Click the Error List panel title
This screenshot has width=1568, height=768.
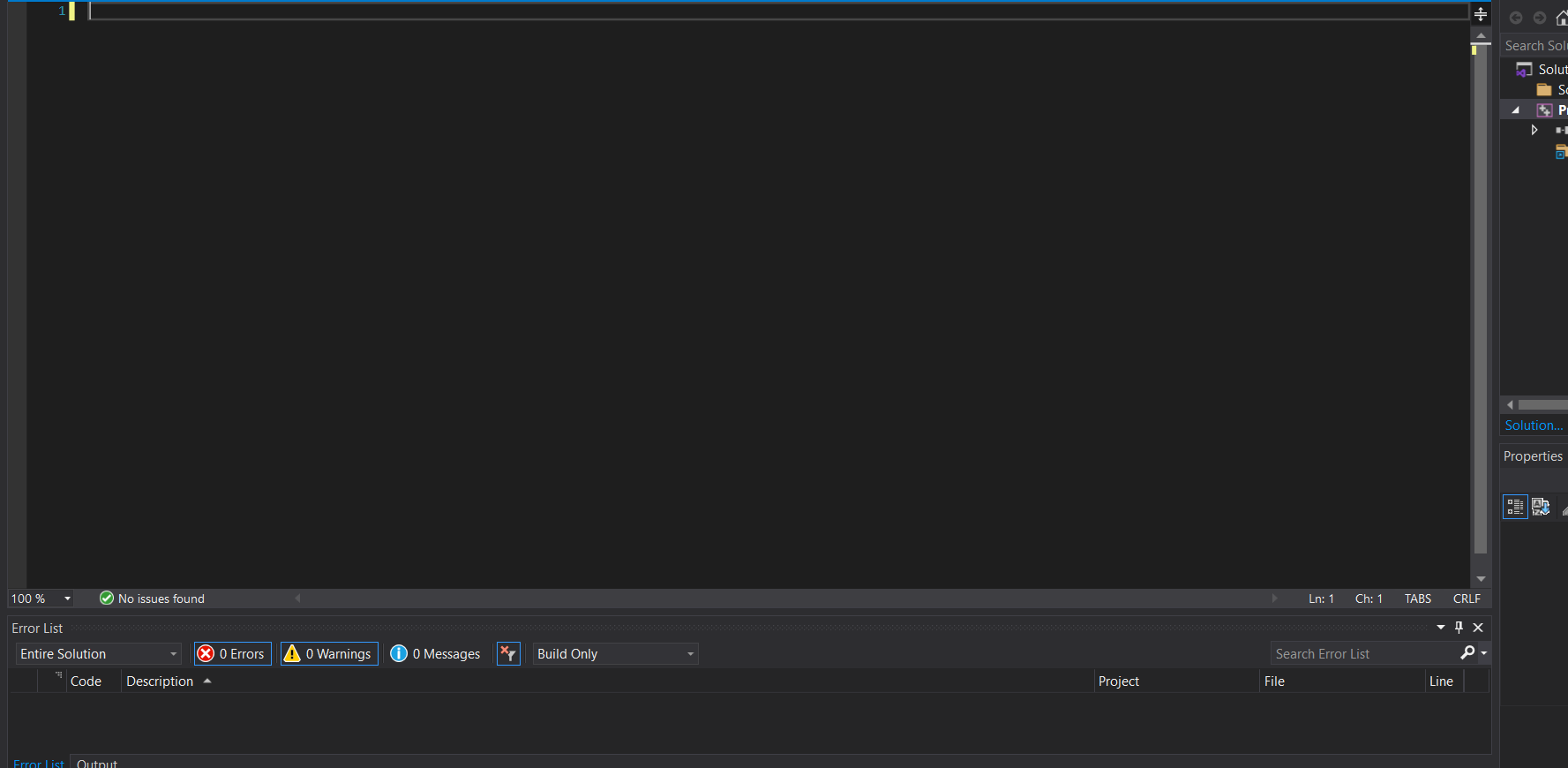[x=37, y=628]
